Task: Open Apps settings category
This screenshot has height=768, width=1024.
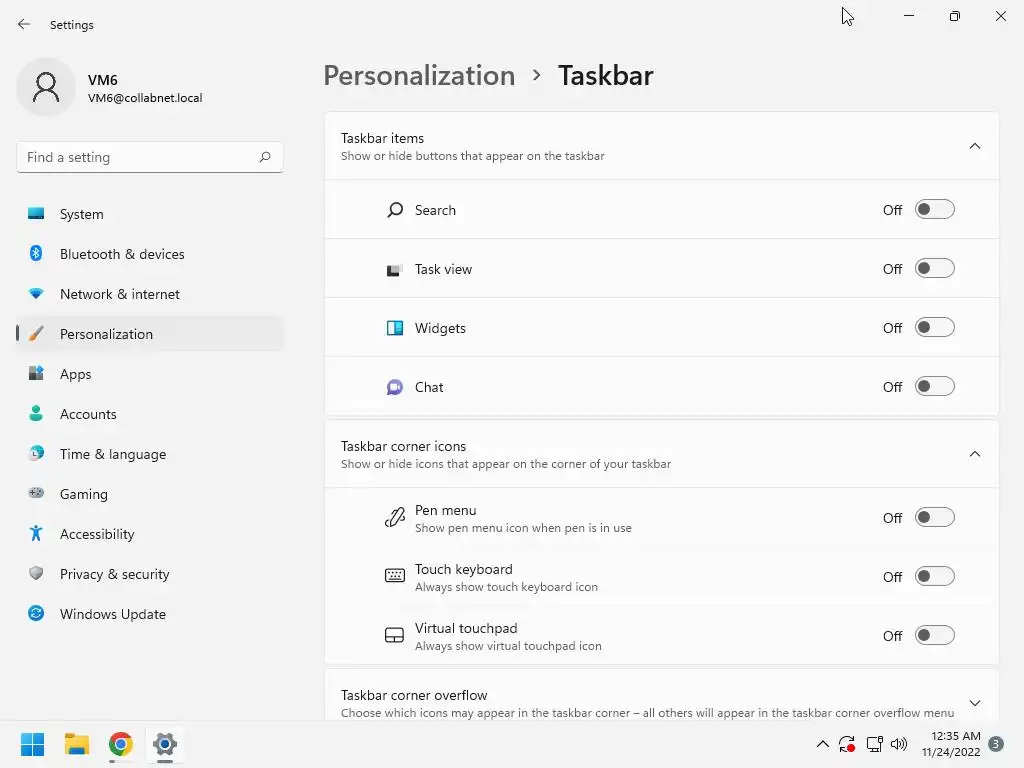Action: tap(150, 374)
